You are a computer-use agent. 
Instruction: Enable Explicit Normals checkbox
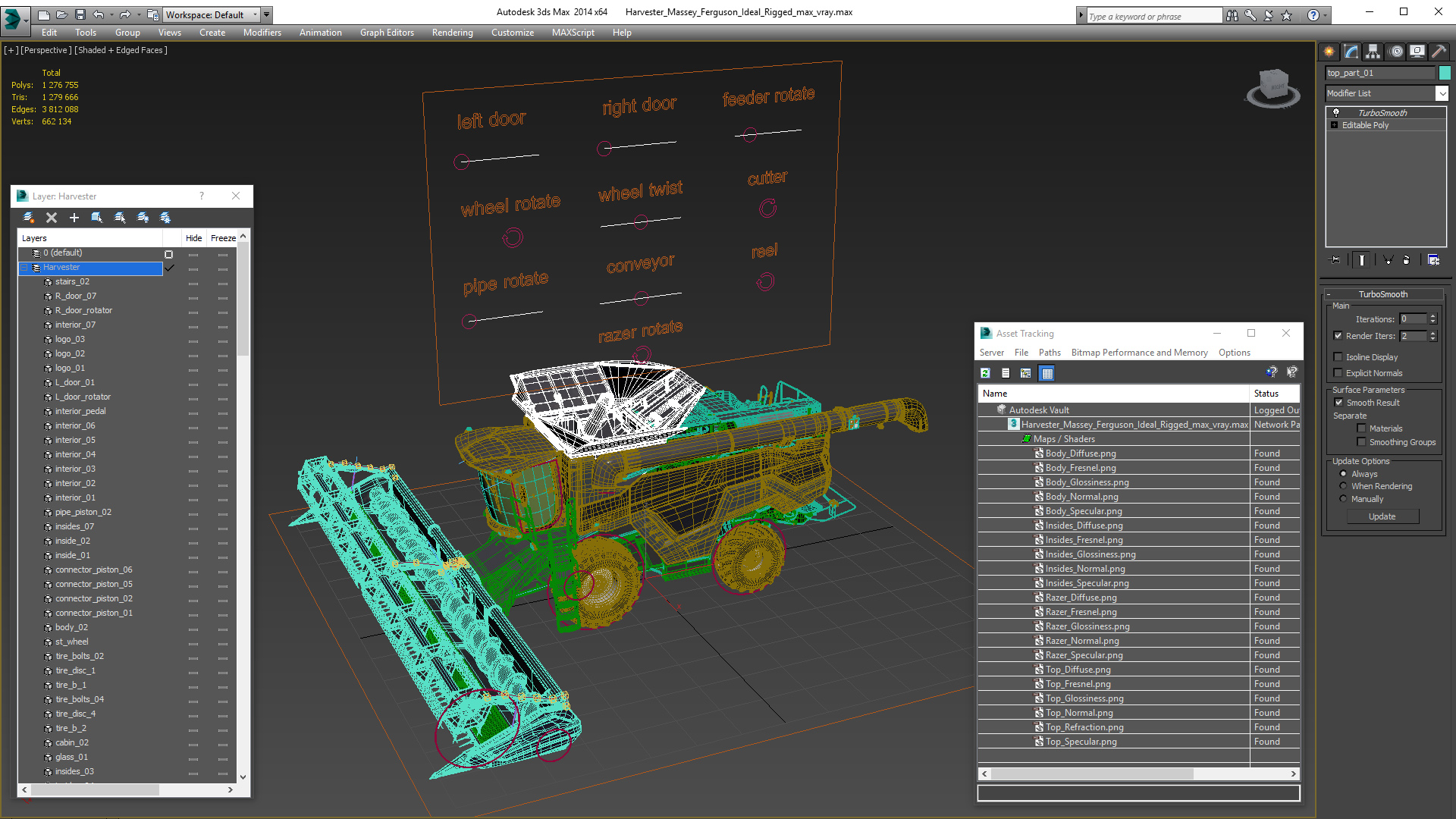1338,372
